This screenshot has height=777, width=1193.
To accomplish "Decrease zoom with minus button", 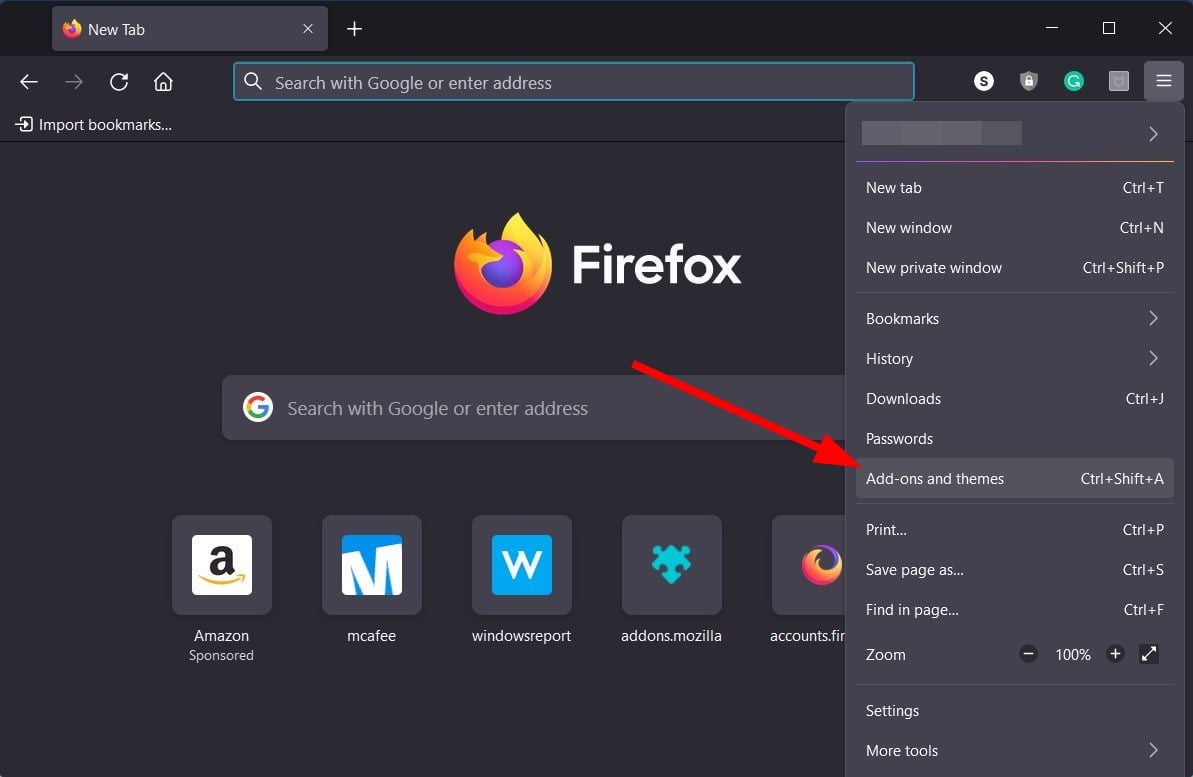I will point(1028,654).
